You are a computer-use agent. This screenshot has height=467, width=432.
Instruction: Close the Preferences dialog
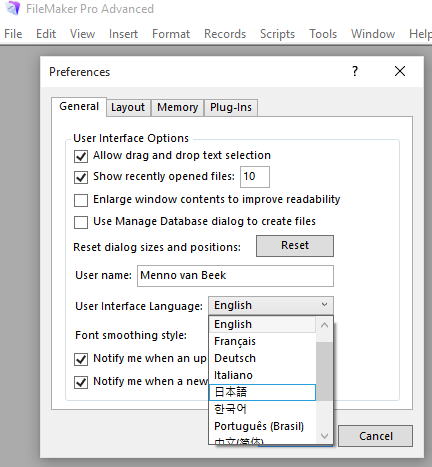[400, 71]
